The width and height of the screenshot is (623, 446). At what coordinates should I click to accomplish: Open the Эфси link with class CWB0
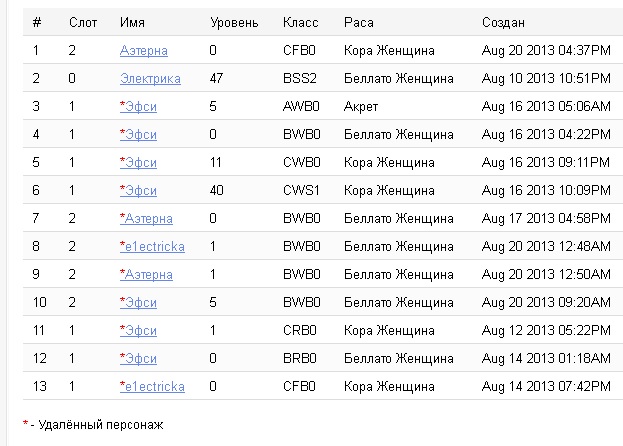click(x=138, y=163)
